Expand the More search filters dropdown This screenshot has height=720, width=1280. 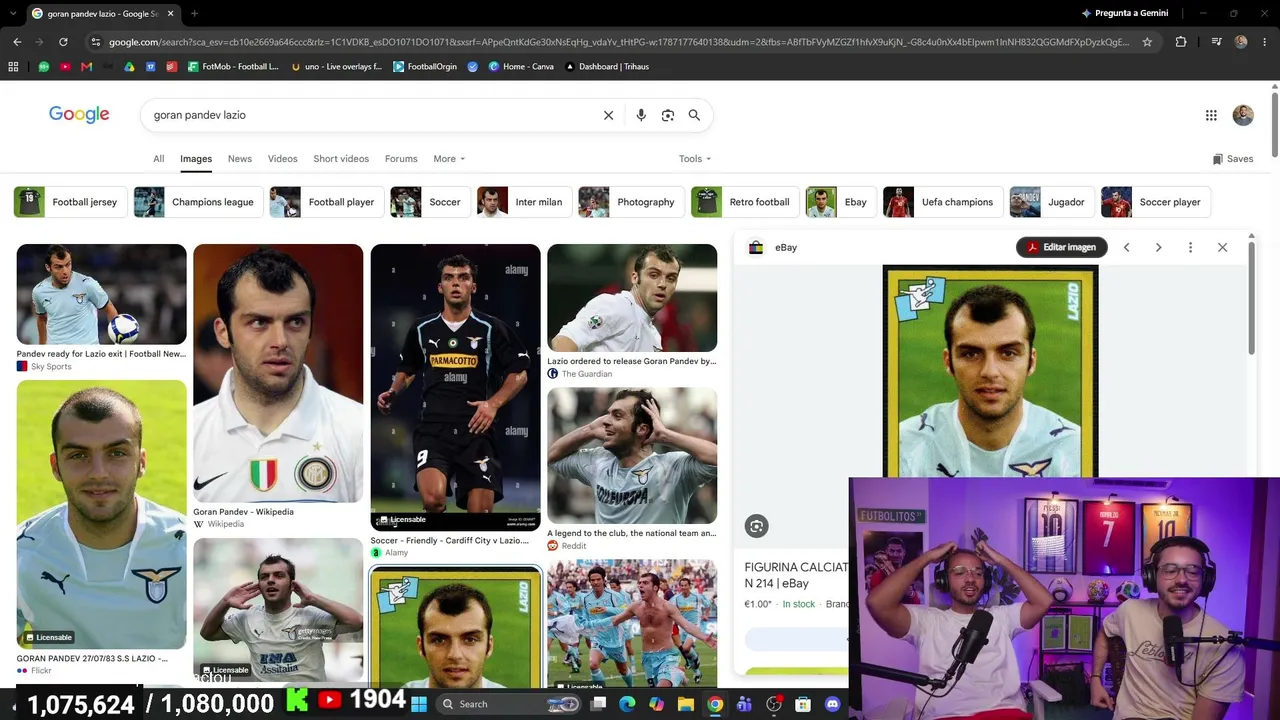(449, 159)
